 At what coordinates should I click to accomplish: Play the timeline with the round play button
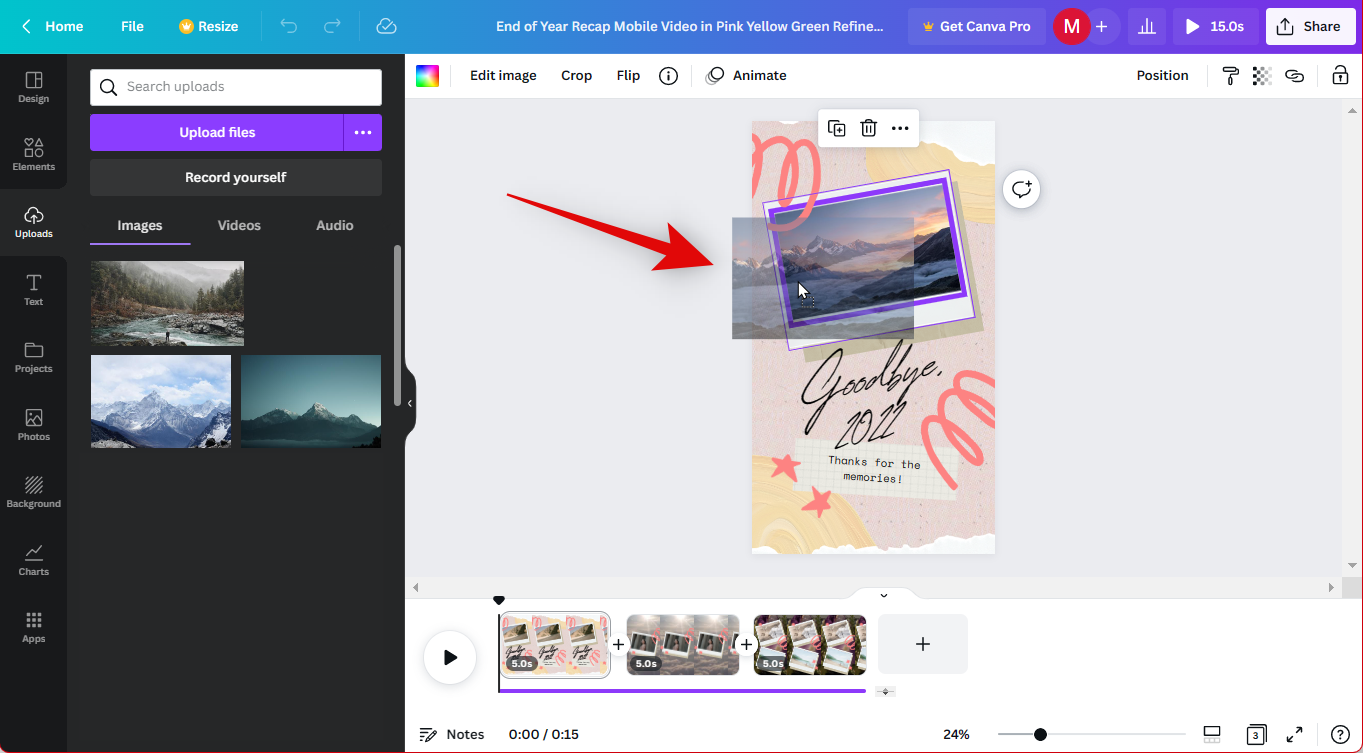pyautogui.click(x=450, y=657)
